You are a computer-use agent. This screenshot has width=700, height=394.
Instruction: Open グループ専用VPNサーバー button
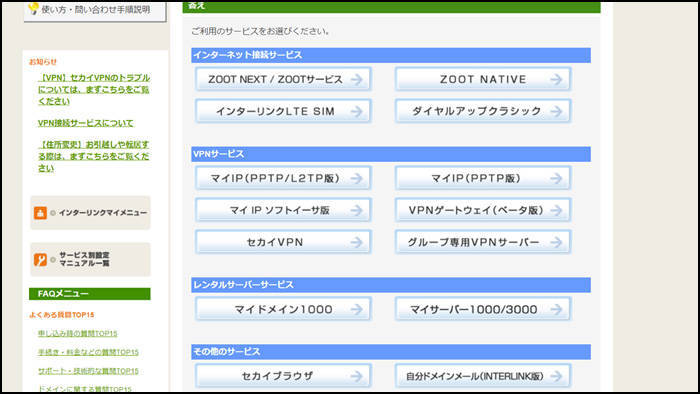(x=483, y=242)
